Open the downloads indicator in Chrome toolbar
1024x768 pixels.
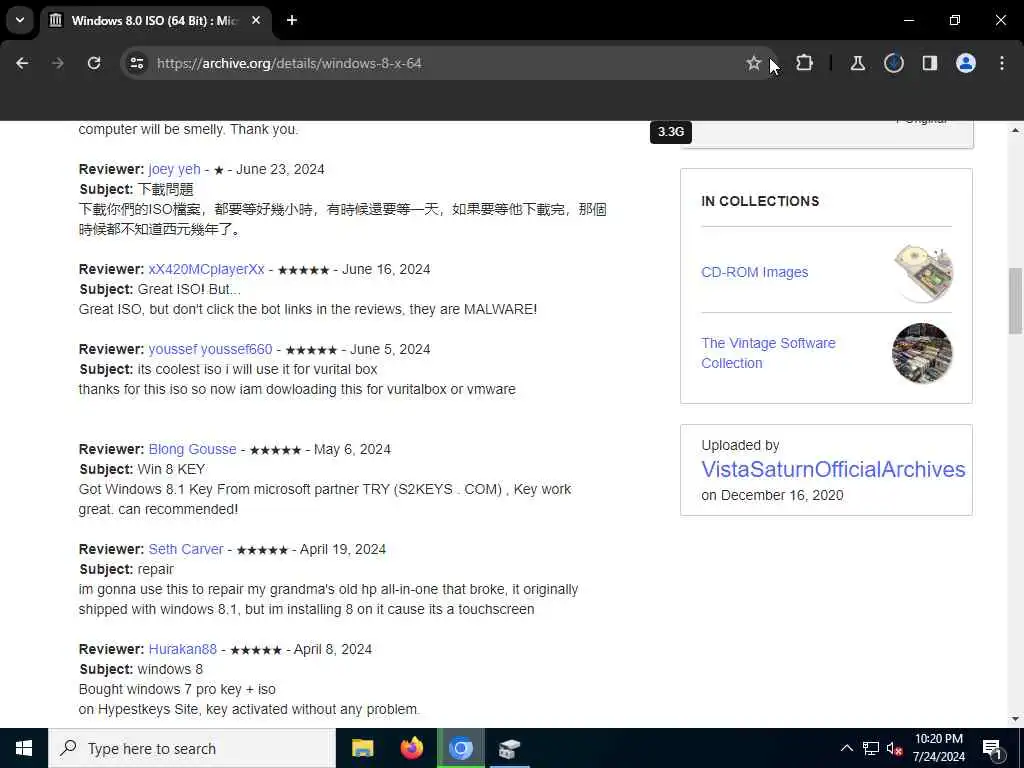893,63
